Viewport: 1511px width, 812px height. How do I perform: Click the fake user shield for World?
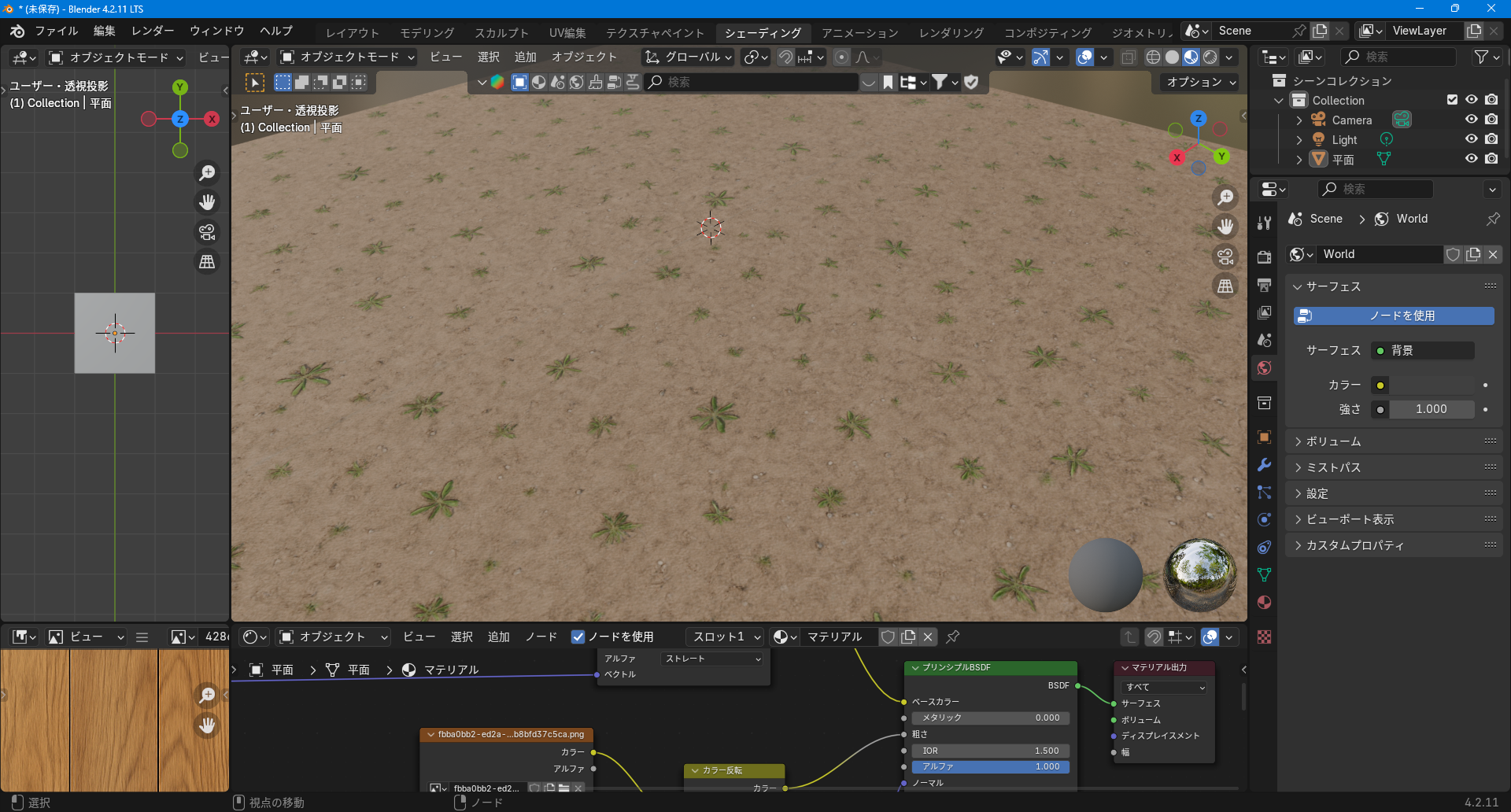click(x=1454, y=254)
